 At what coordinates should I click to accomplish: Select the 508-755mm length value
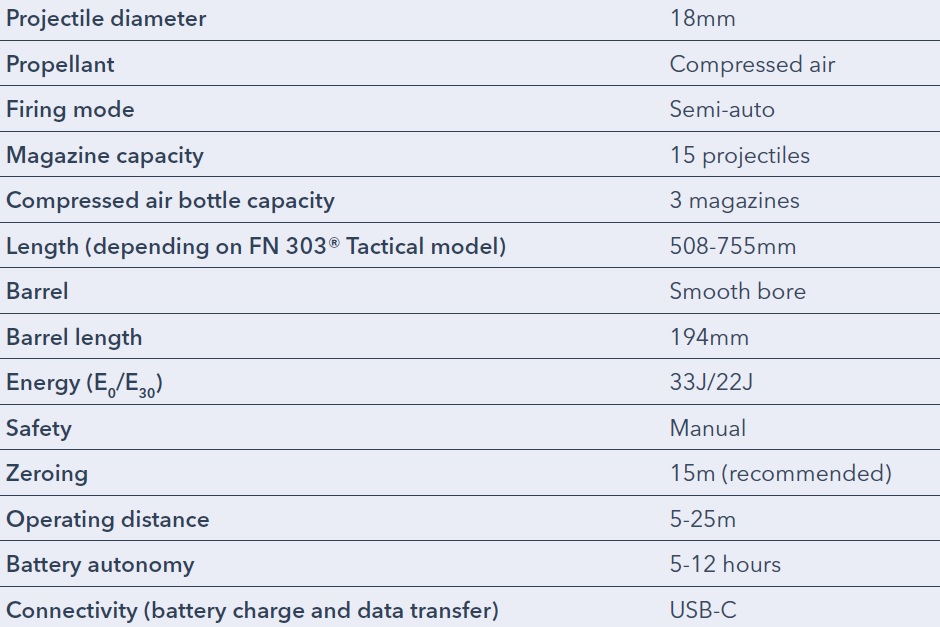[x=733, y=246]
